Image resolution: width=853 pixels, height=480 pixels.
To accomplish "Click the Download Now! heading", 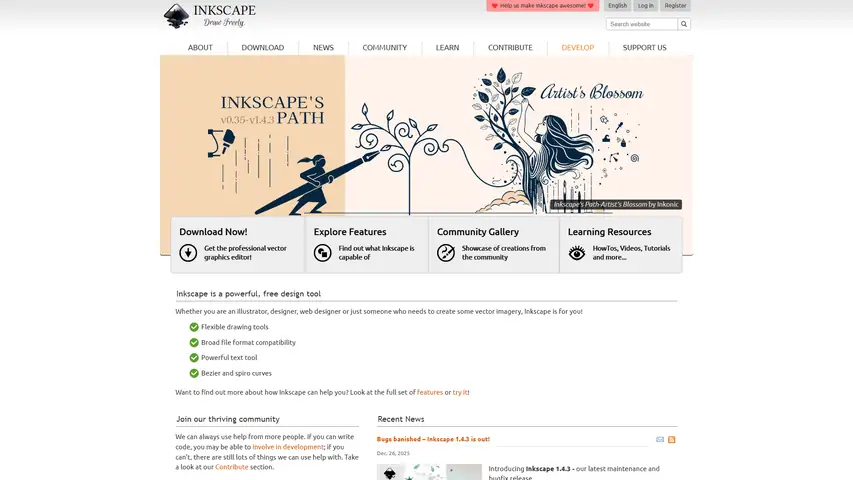I will [213, 232].
